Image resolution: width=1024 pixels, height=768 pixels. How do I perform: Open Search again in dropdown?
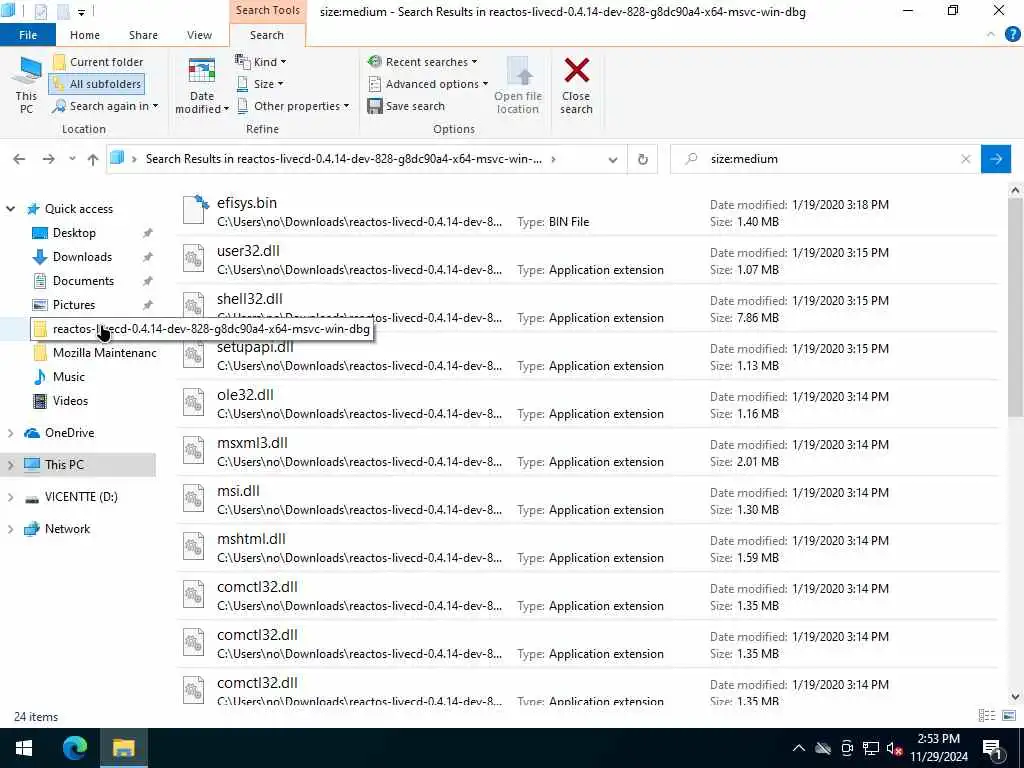(x=105, y=106)
